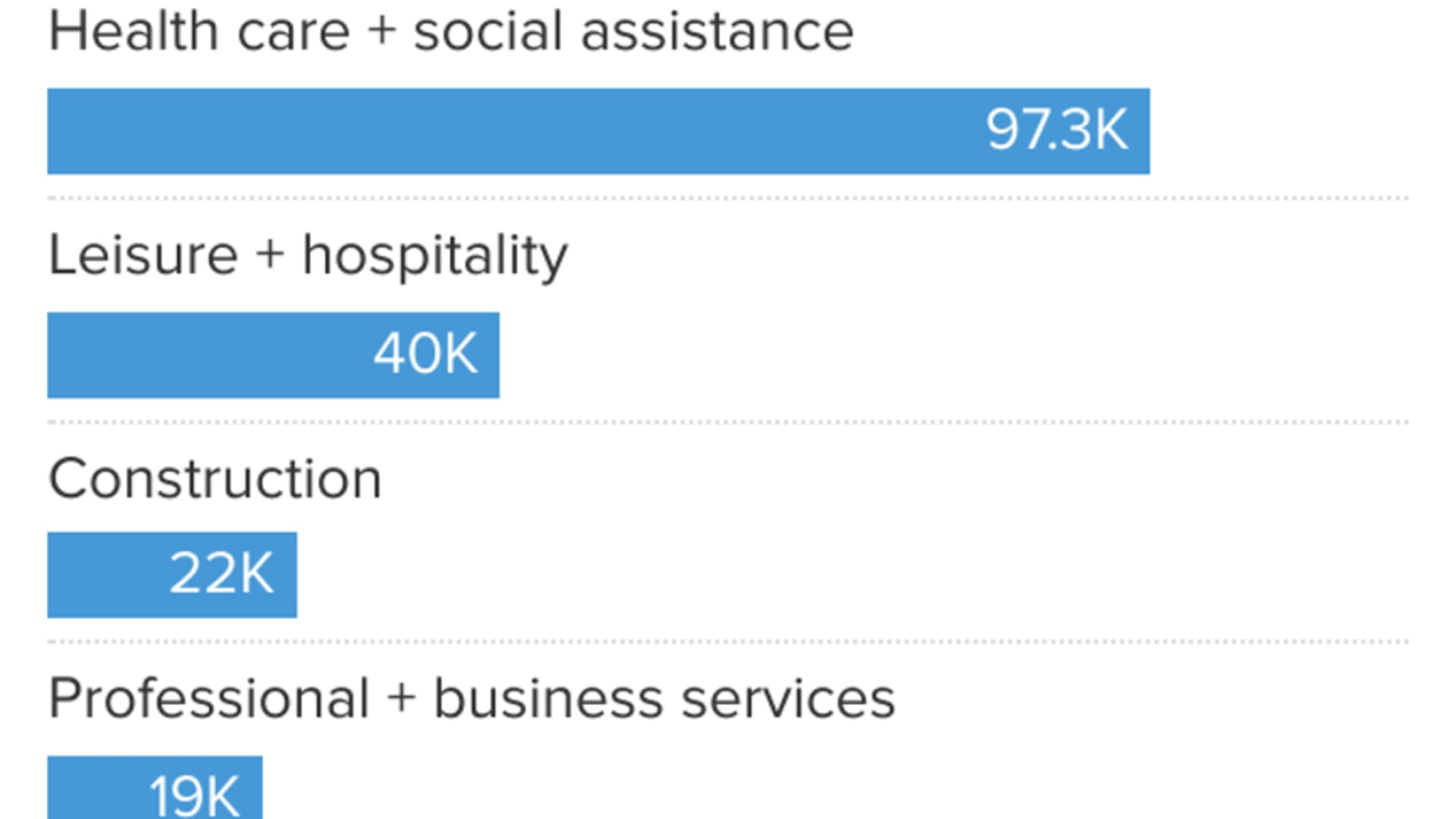Screen dimensions: 1456x819
Task: Click the word "assistance" in the top label
Action: pyautogui.click(x=717, y=32)
